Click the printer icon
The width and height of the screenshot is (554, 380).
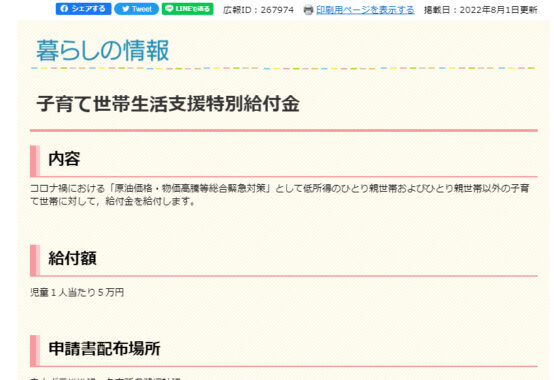[308, 10]
